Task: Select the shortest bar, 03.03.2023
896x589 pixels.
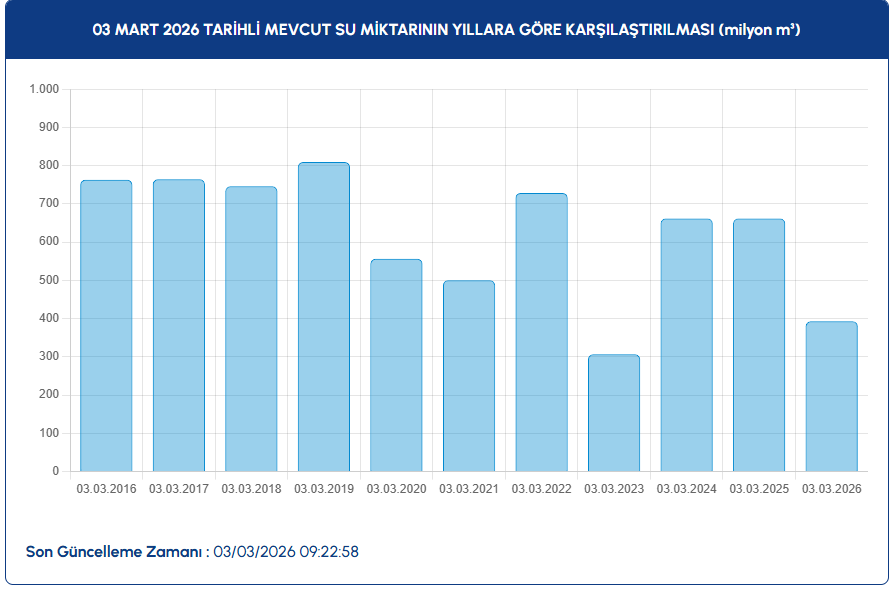Action: (x=614, y=412)
